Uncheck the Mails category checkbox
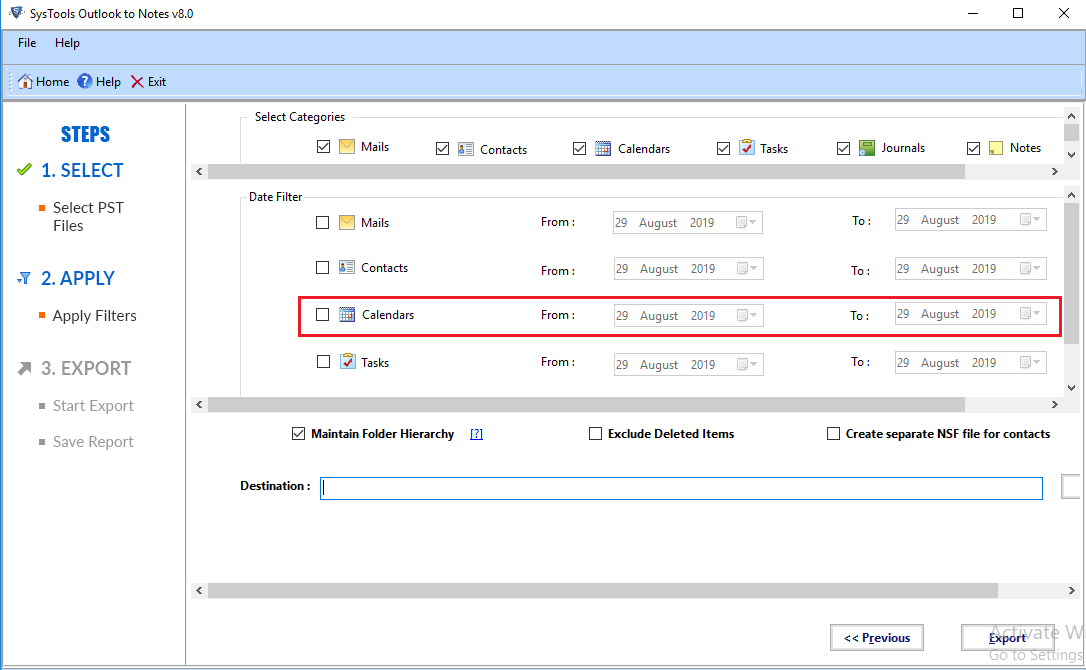 coord(323,147)
